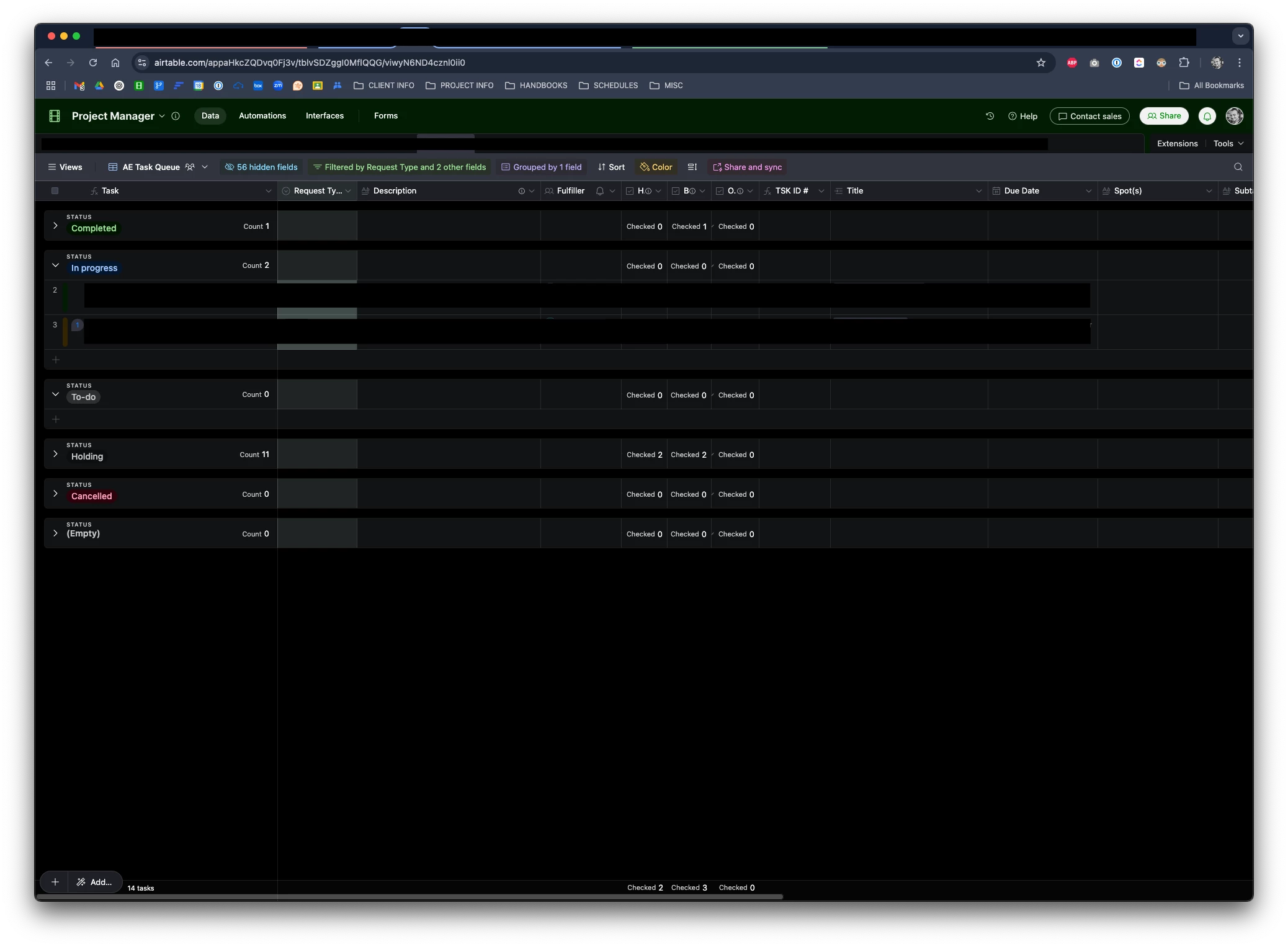This screenshot has width=1288, height=947.
Task: Open the Interfaces tab
Action: pos(324,116)
